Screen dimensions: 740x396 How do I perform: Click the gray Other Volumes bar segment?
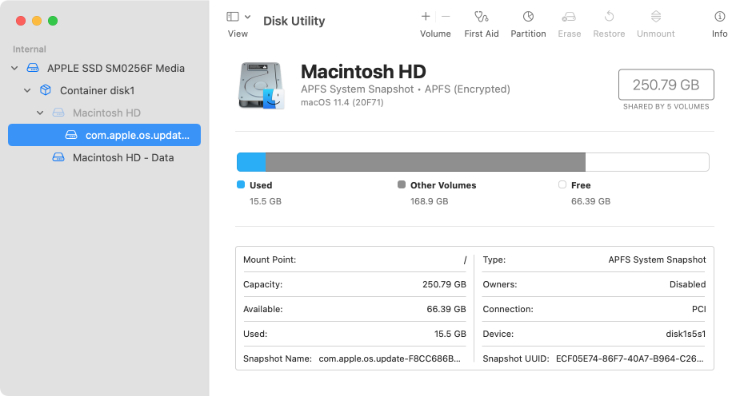coord(426,162)
